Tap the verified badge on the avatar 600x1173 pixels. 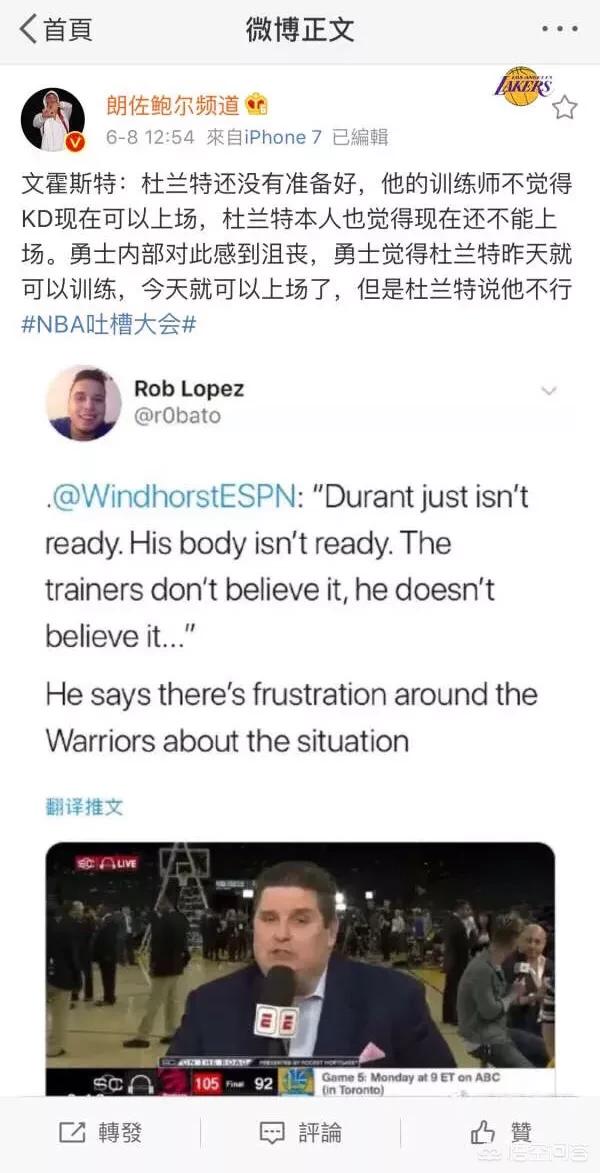click(75, 142)
